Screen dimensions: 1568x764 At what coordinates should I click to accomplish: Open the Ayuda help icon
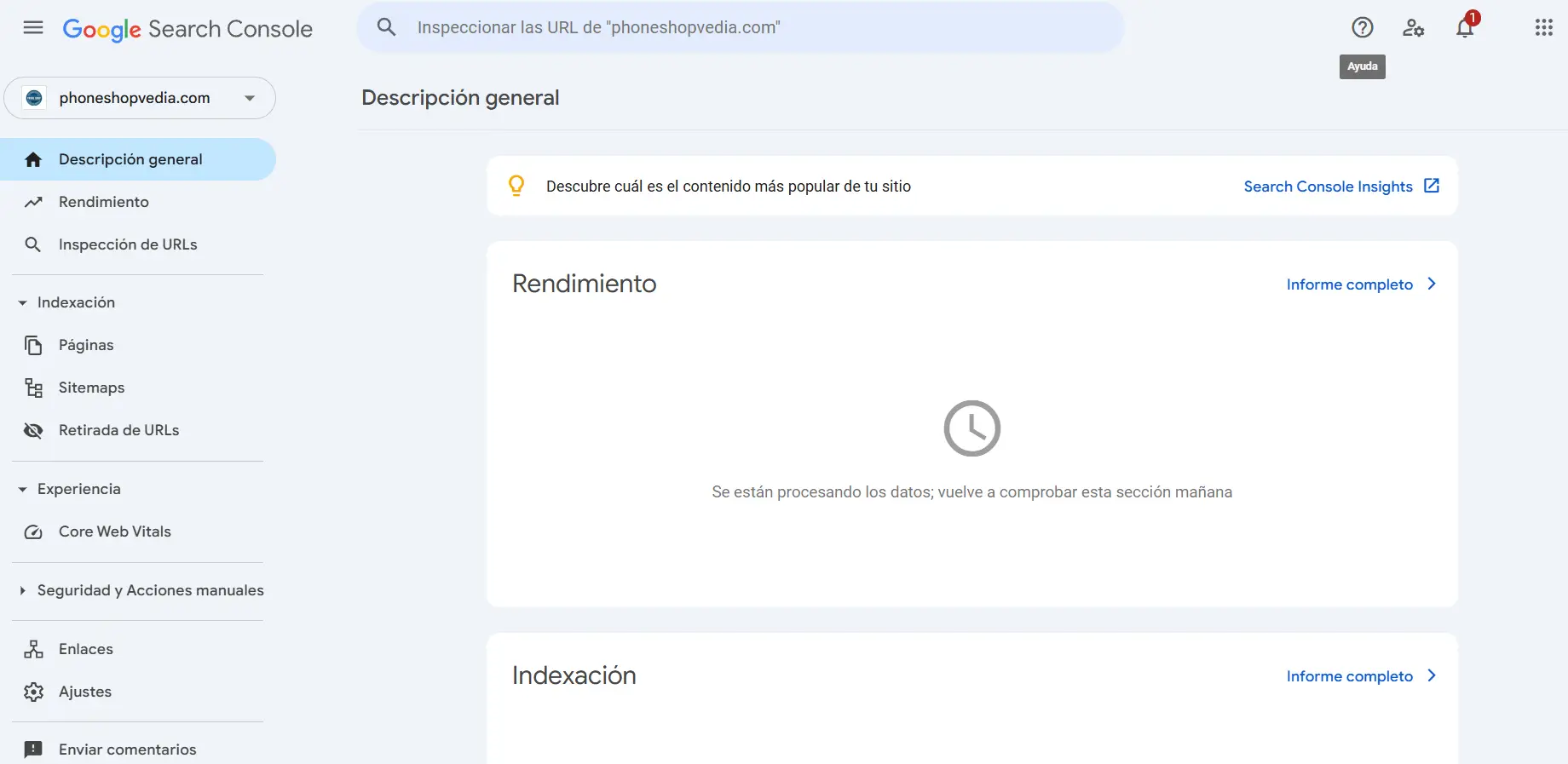[x=1363, y=28]
